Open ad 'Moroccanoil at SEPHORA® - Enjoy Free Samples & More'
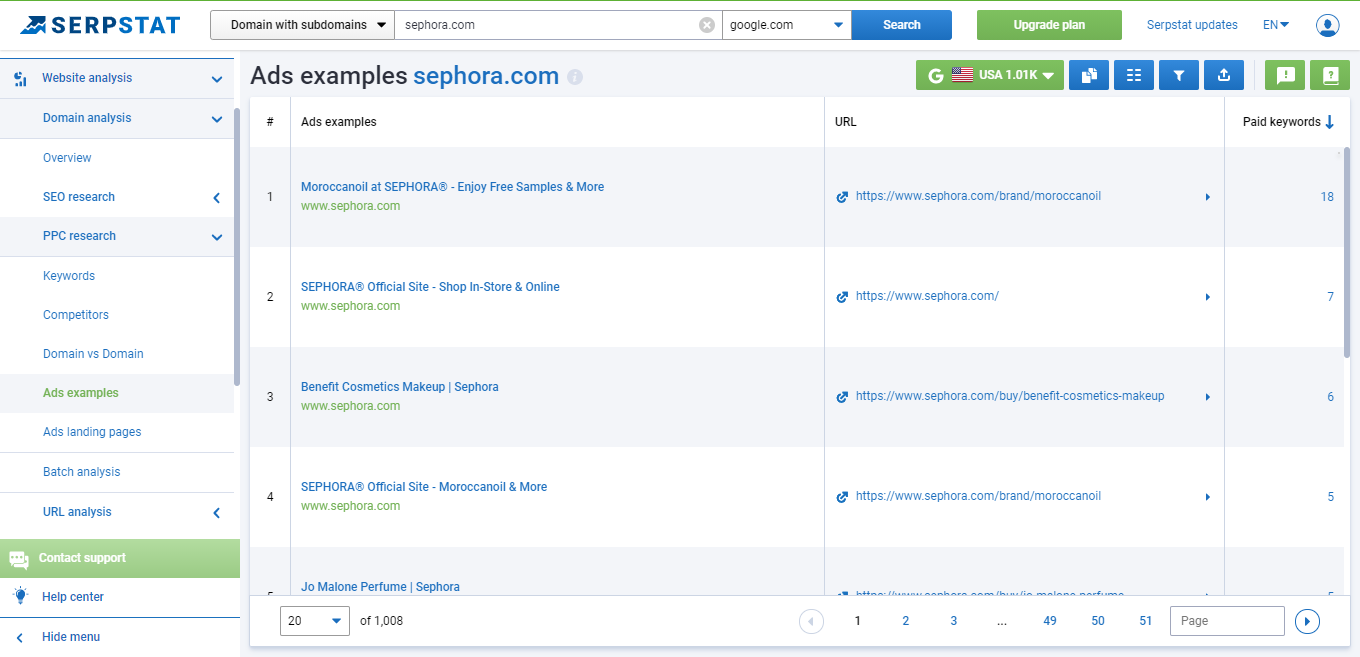Viewport: 1360px width, 657px height. (453, 187)
